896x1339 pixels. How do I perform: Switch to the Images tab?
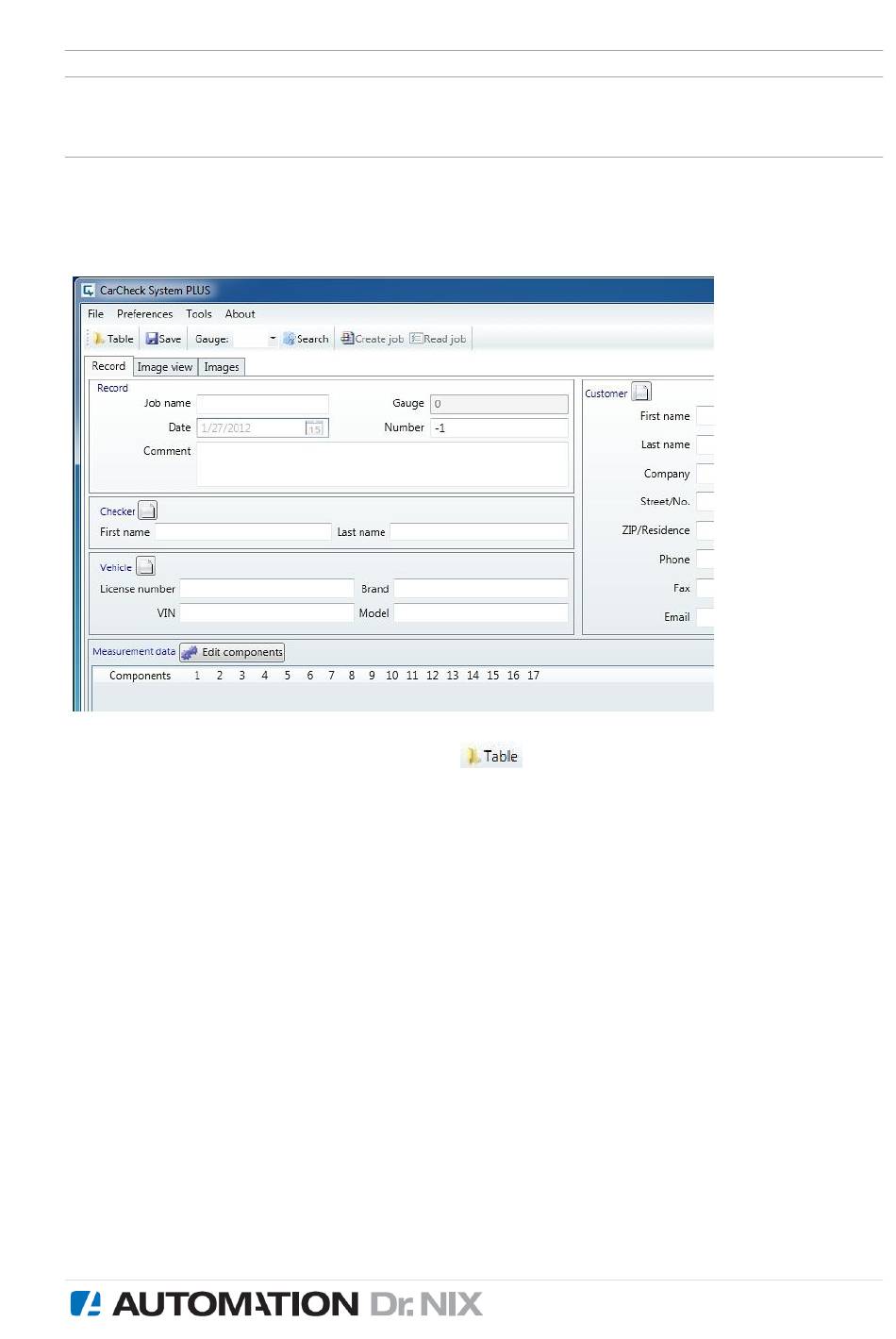(x=222, y=367)
